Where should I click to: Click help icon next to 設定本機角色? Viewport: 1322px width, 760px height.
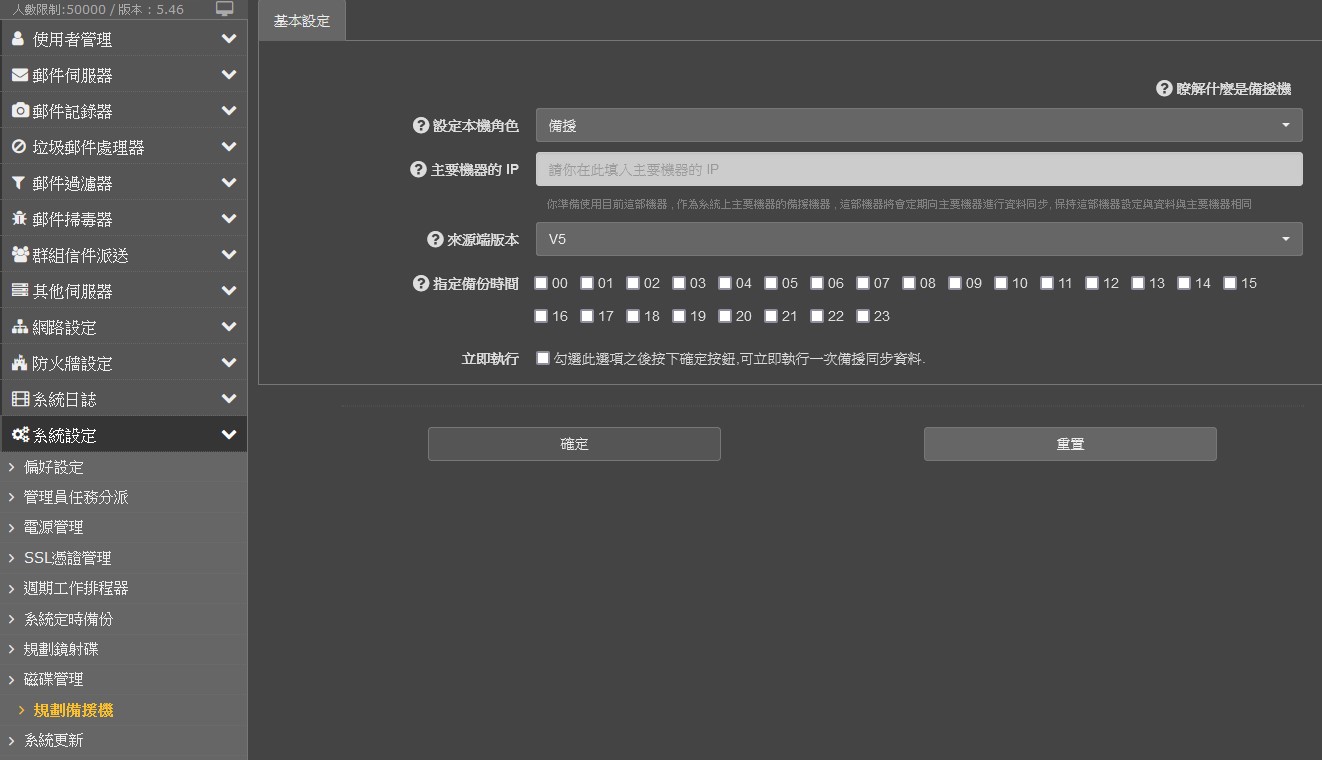pyautogui.click(x=421, y=126)
